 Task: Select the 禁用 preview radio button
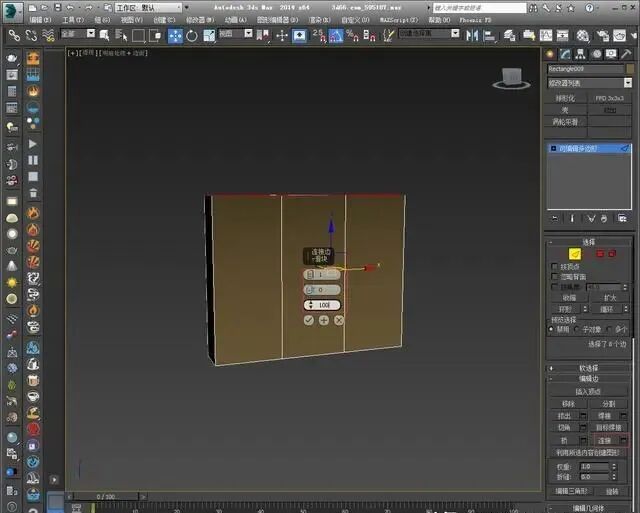pyautogui.click(x=552, y=329)
